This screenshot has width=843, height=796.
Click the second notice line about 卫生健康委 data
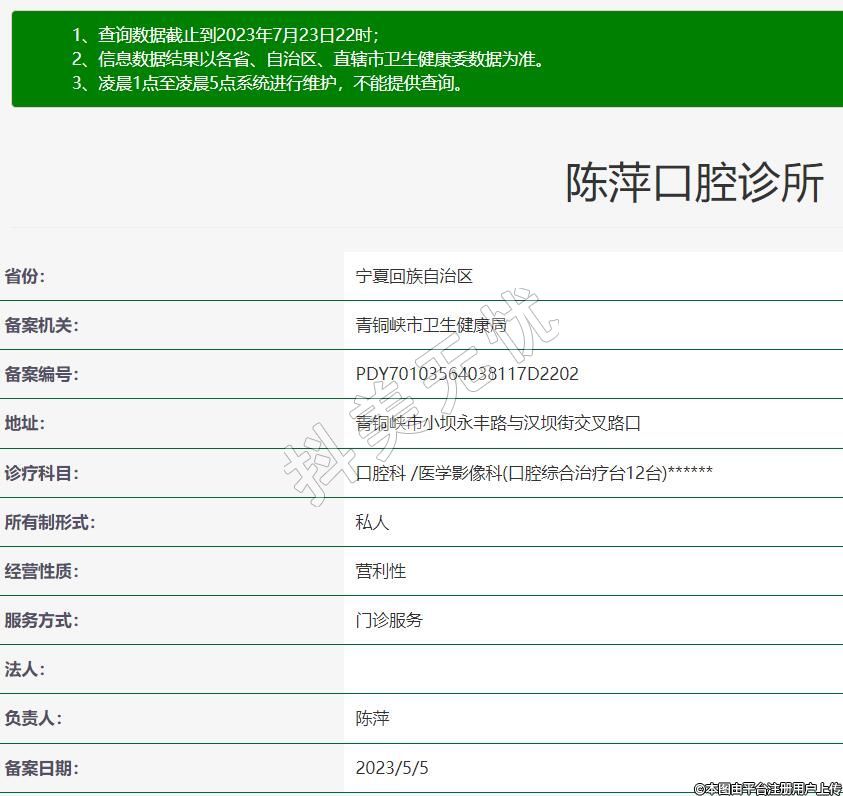(308, 59)
